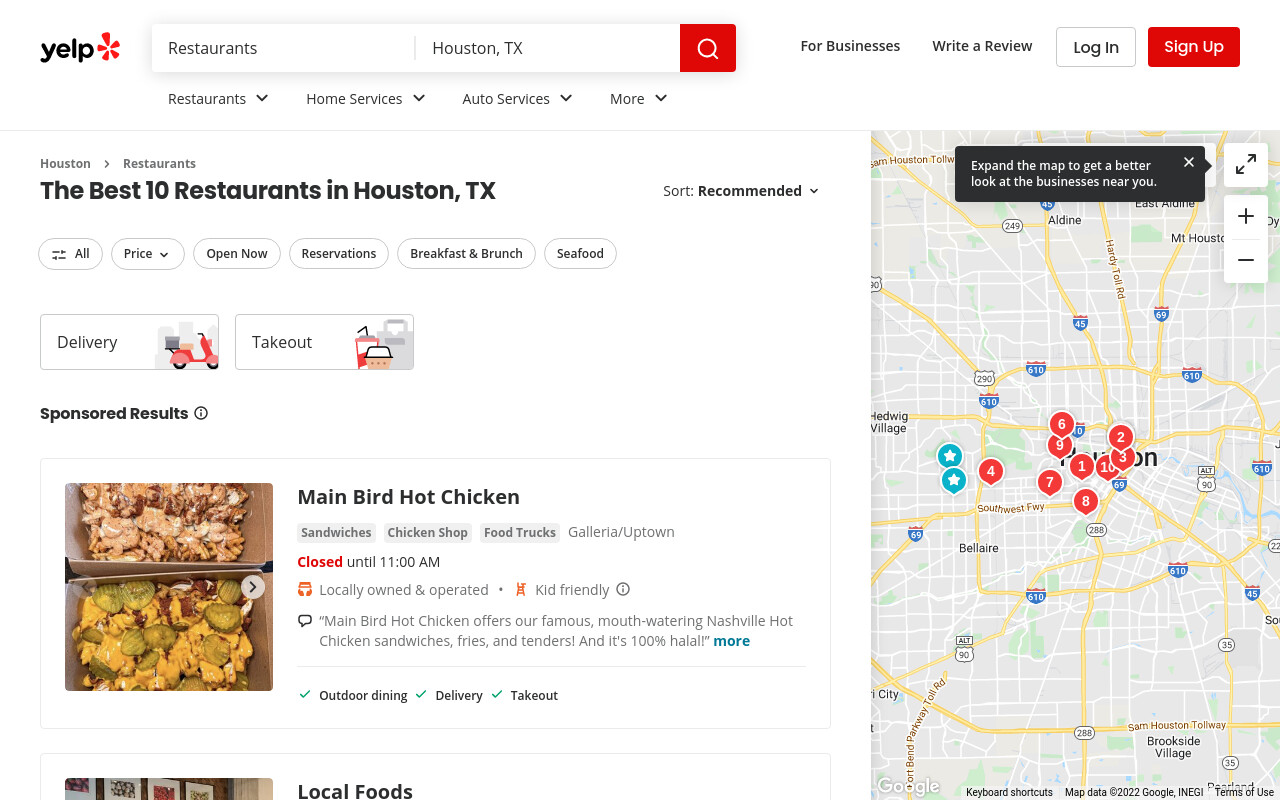Select the Takeout option card
1280x800 pixels.
(324, 342)
